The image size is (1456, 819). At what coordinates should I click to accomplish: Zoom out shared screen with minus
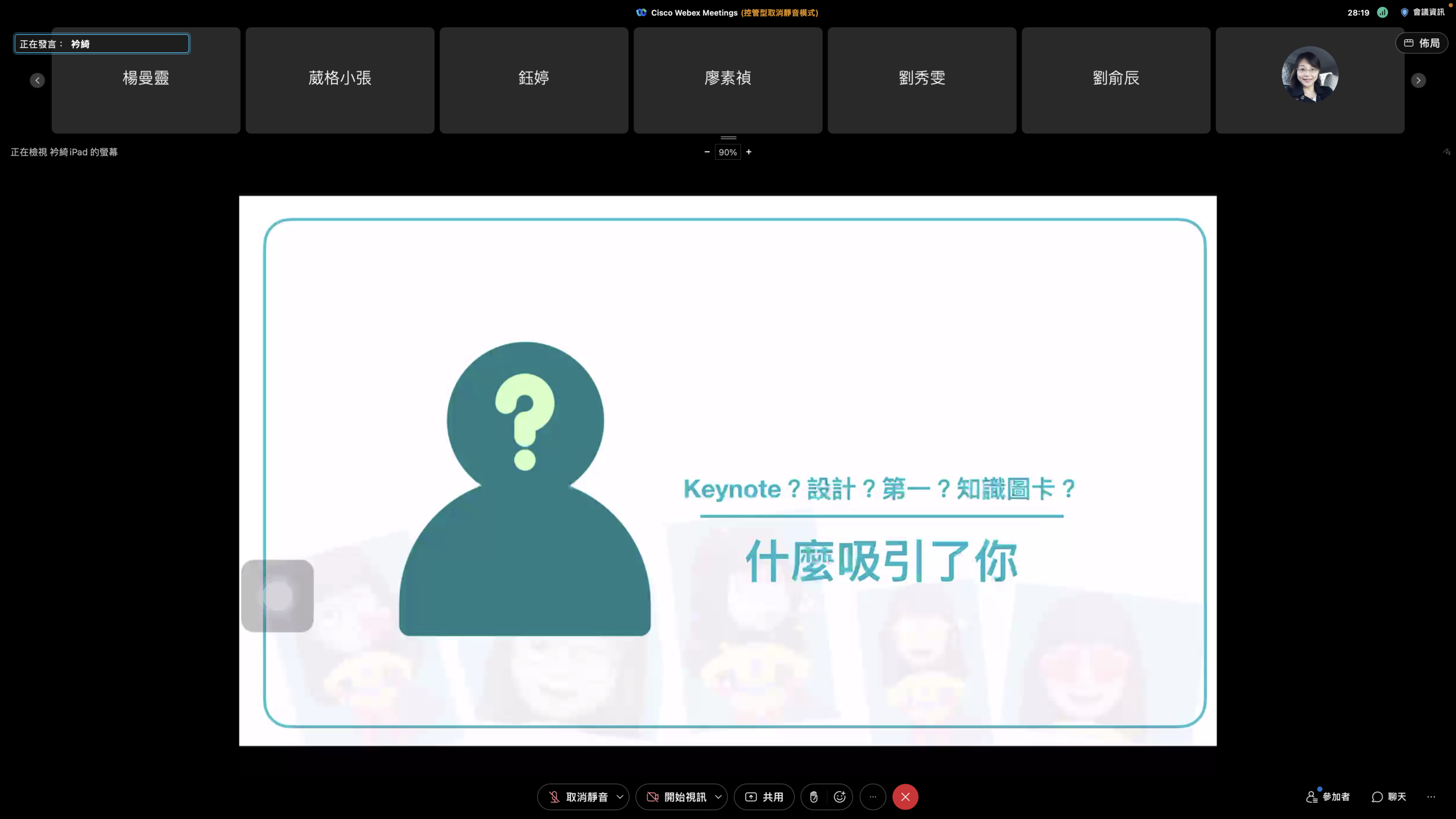click(707, 152)
